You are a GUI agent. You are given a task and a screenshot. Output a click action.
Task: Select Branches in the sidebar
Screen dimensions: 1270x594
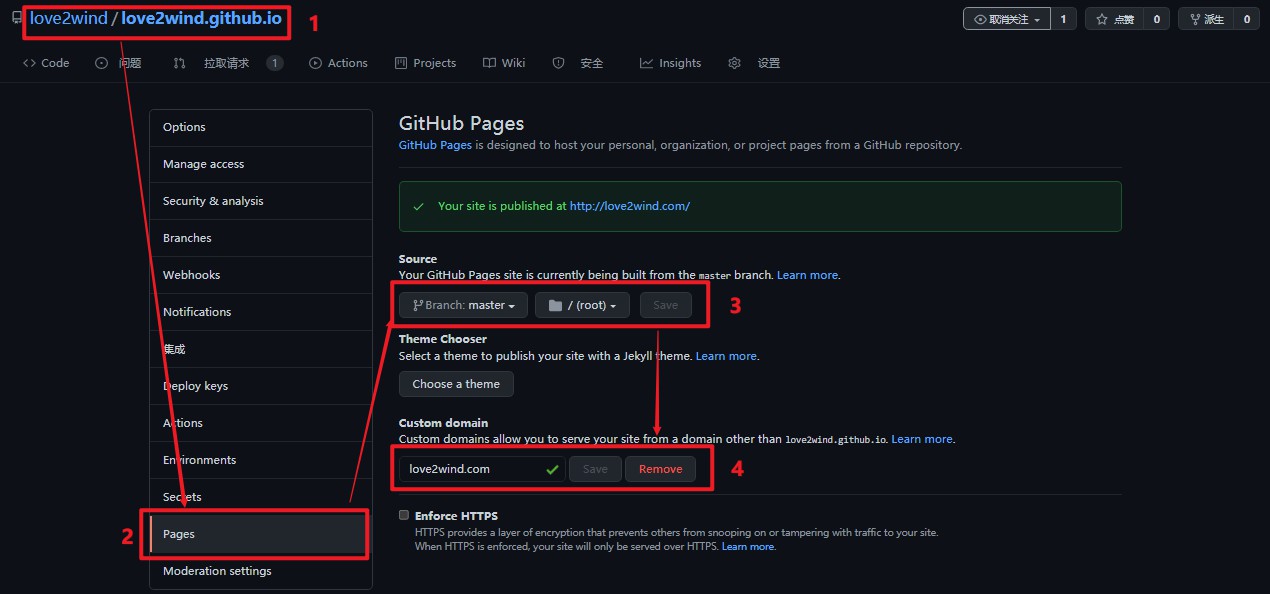pyautogui.click(x=261, y=238)
